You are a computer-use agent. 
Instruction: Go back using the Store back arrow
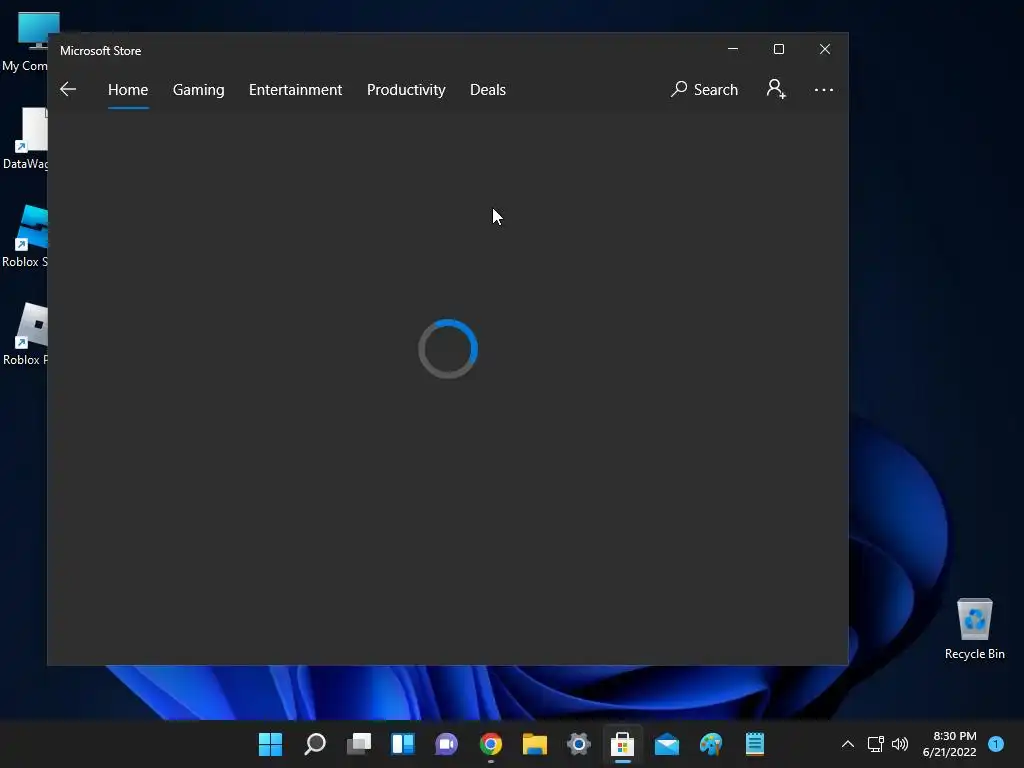(68, 89)
